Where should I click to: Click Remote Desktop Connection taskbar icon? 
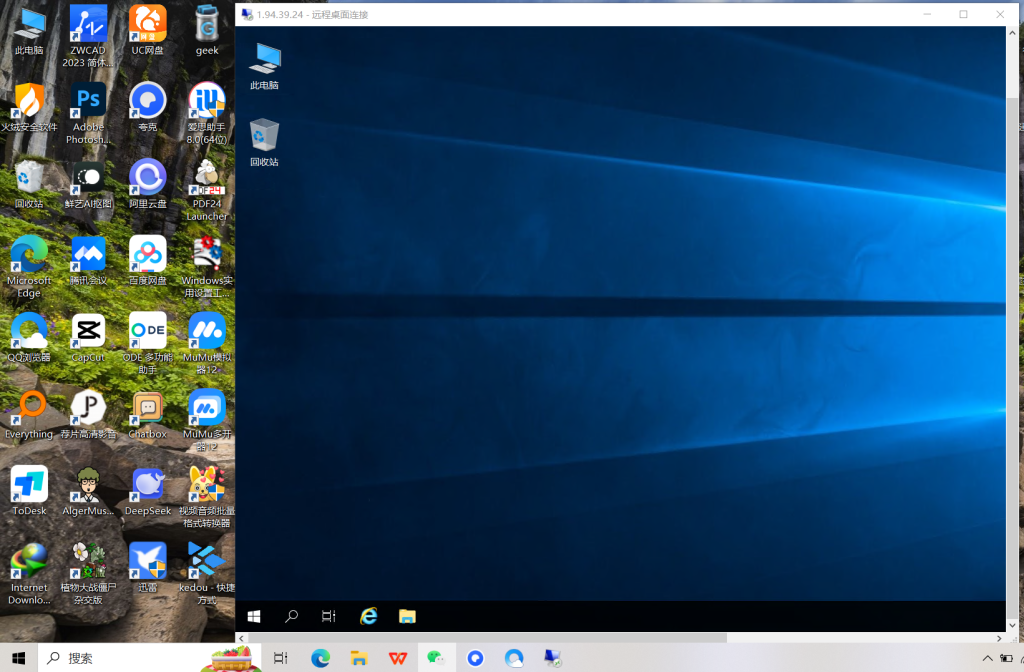(553, 658)
